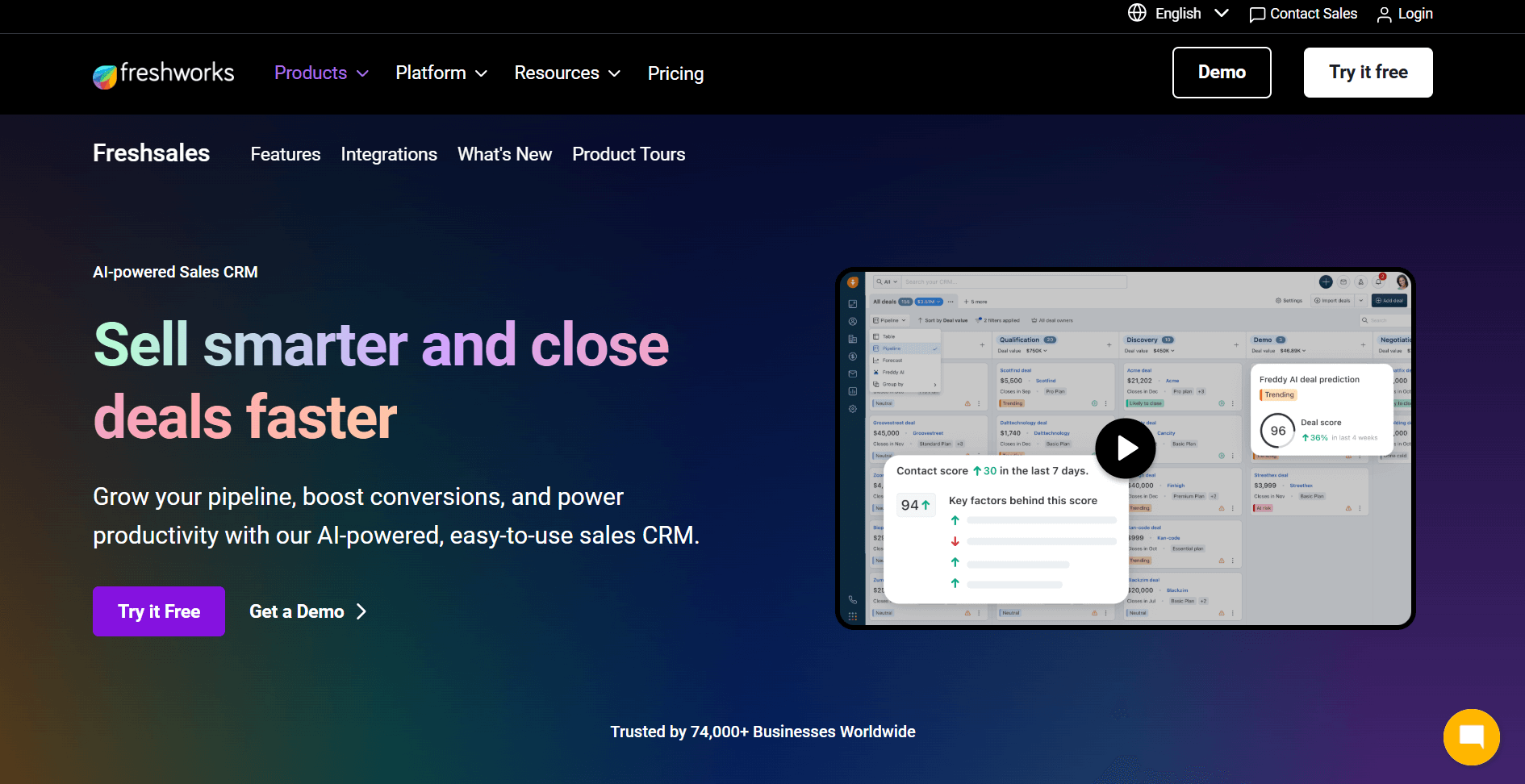Click the Contact Sales link
1525x784 pixels.
point(1303,14)
